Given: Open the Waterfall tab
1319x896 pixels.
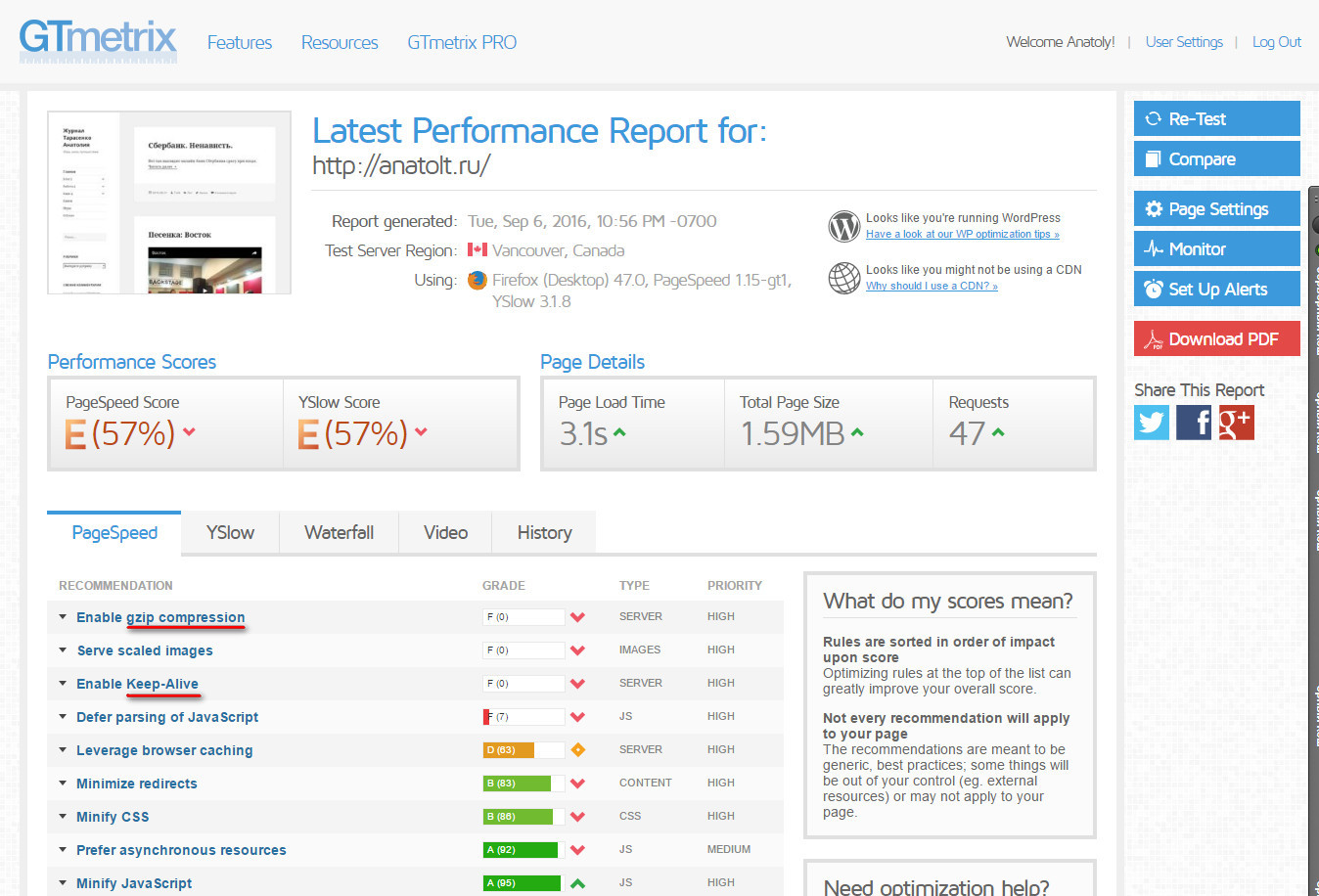Looking at the screenshot, I should 339,533.
